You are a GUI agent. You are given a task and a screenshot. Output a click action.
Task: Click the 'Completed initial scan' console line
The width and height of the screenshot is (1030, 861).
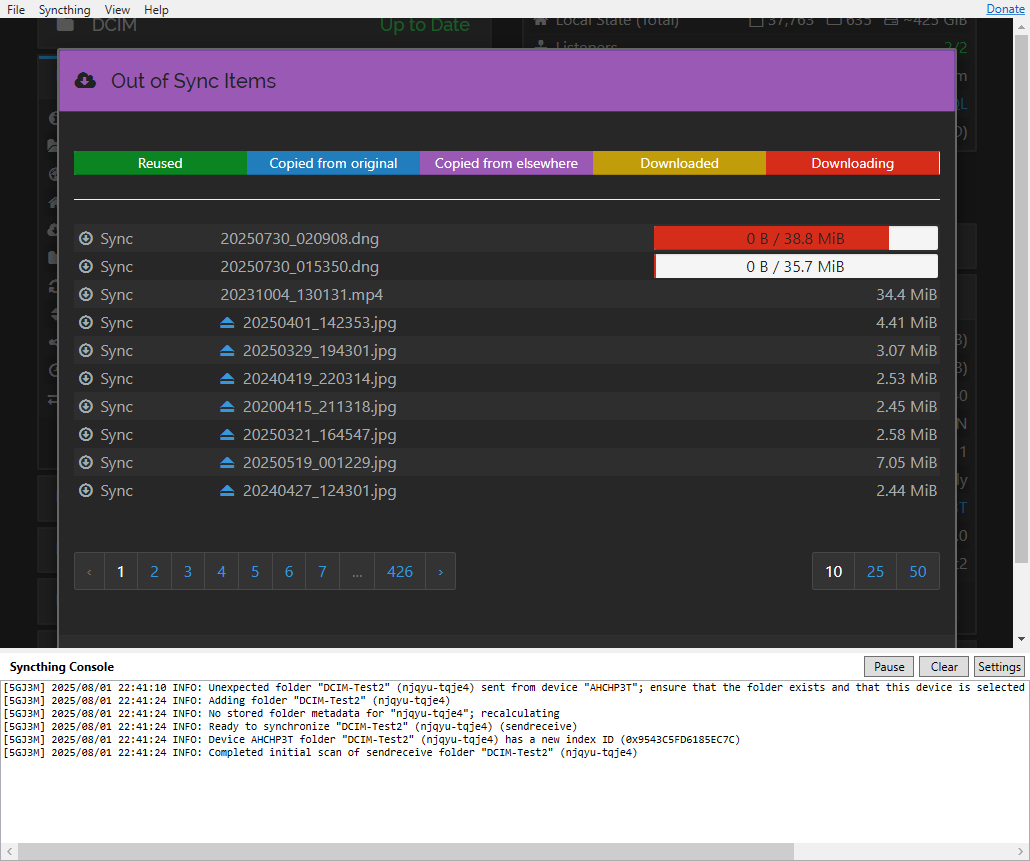tap(321, 753)
